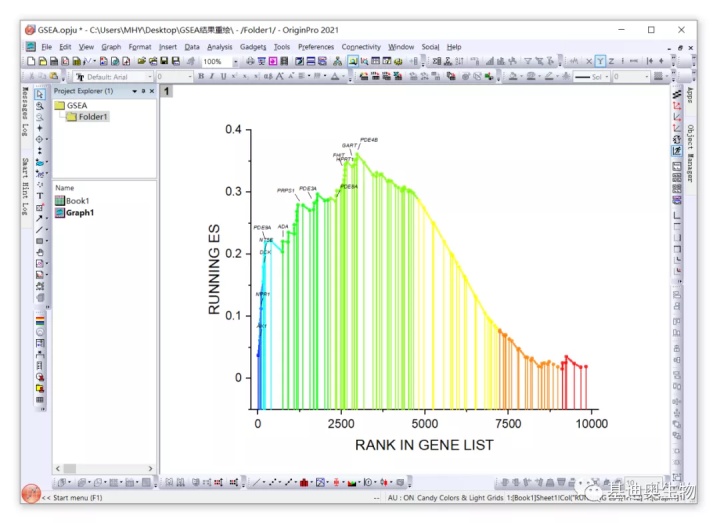
Task: Save the project with the floppy disk icon
Action: pos(164,61)
